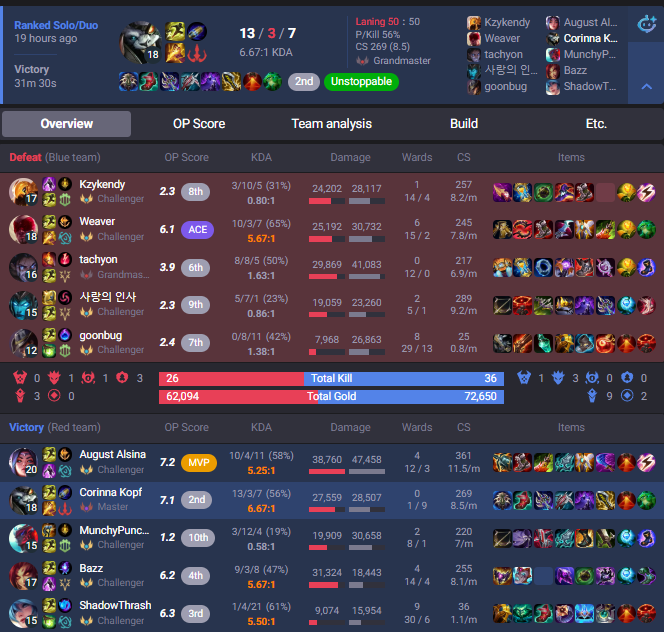This screenshot has height=632, width=664.
Task: Click Corinna Kopf's champion portrait in scoreboard
Action: coord(24,500)
